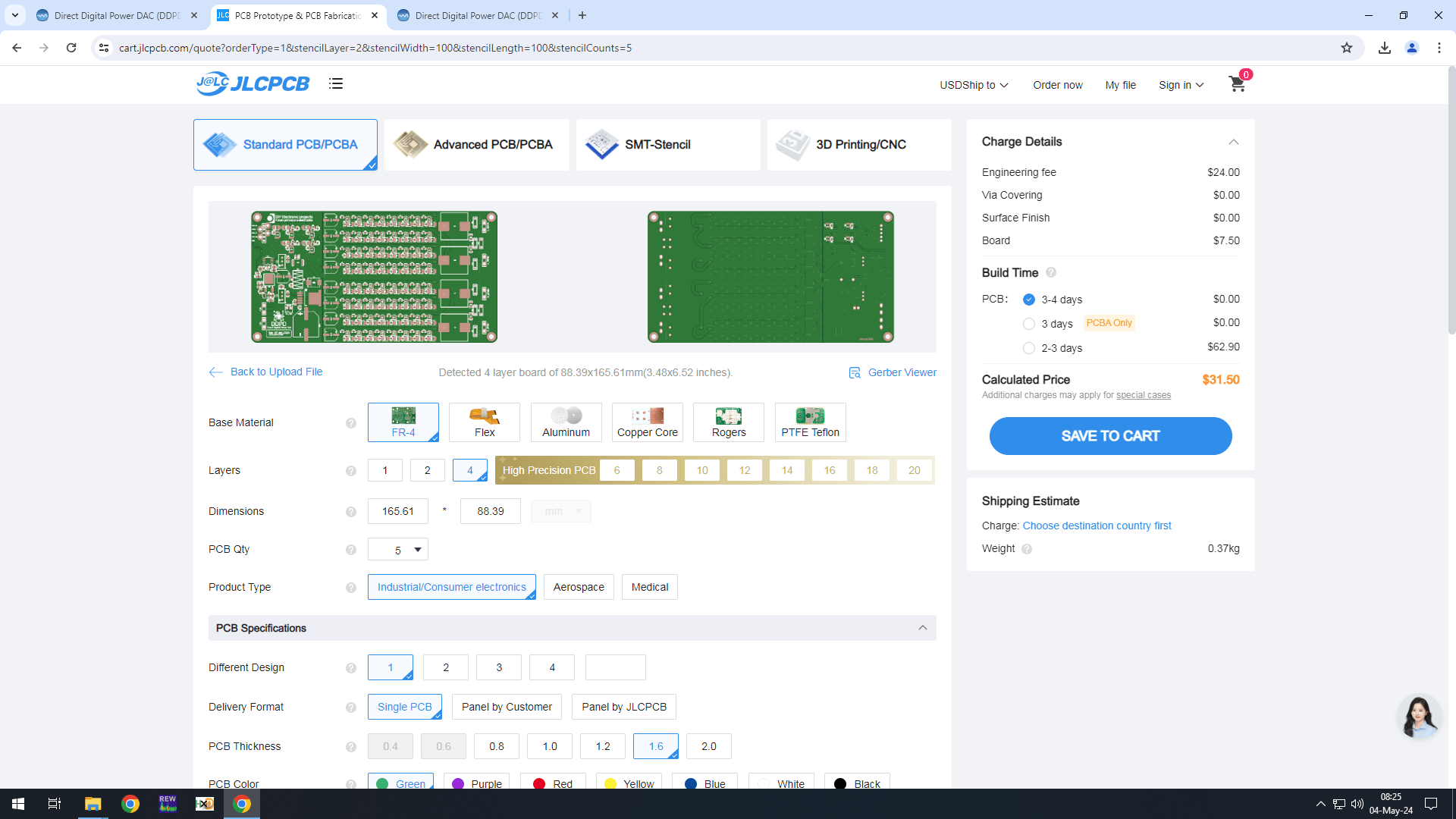The image size is (1456, 819).
Task: Click the custom Different Design input box
Action: tap(616, 667)
